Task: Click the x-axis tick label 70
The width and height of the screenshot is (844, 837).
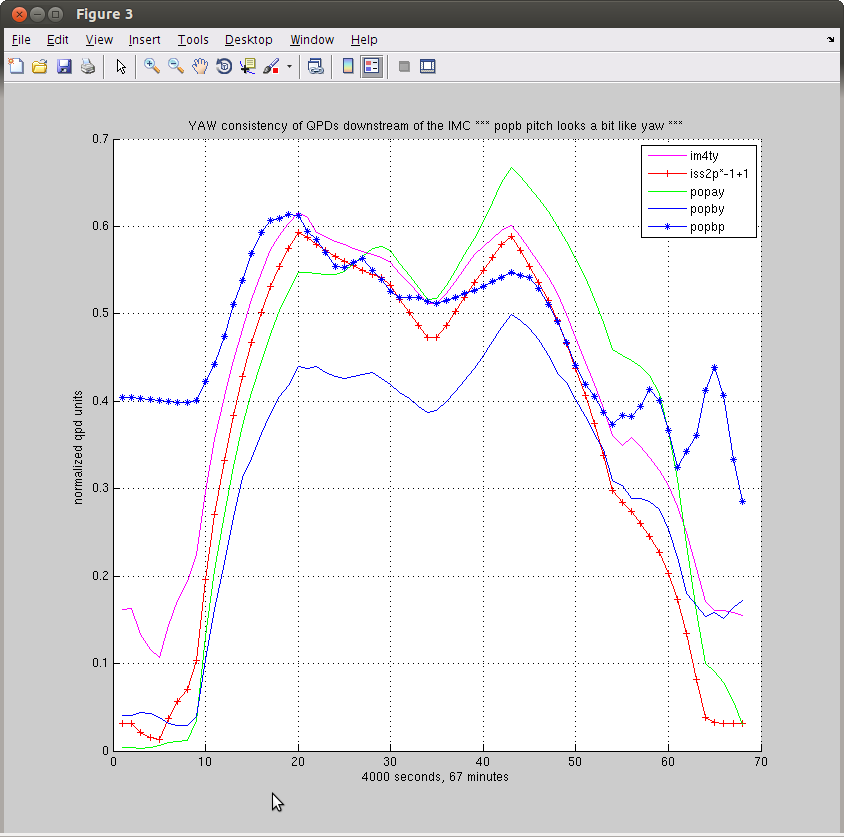Action: [761, 762]
